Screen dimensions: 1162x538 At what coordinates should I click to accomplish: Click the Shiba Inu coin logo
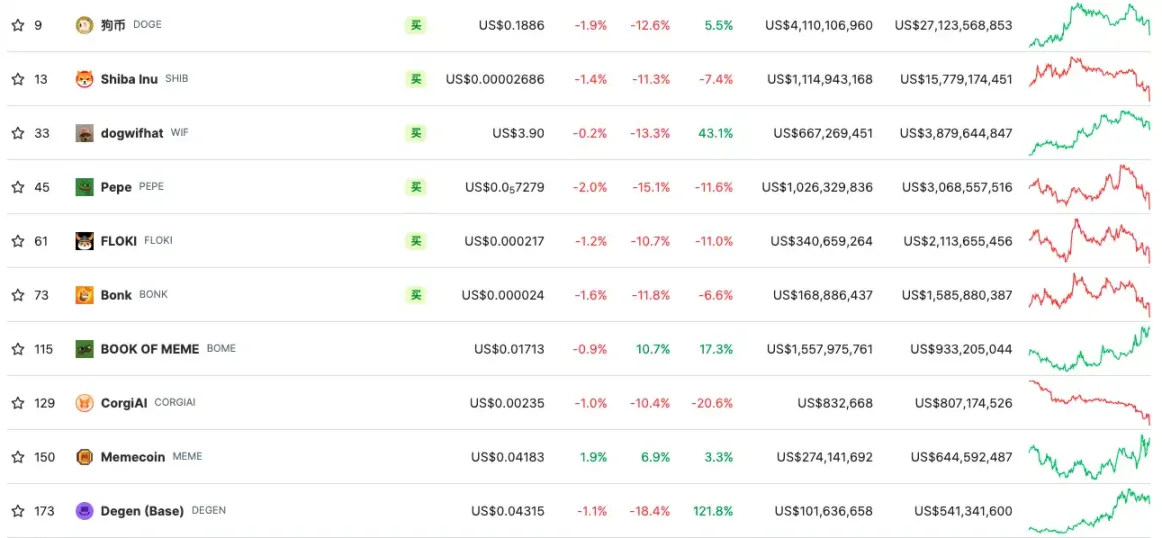[x=84, y=79]
